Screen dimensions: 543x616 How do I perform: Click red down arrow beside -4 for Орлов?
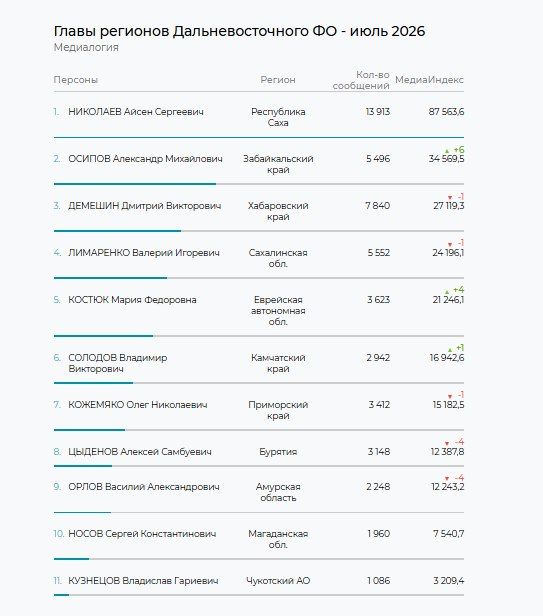coord(447,478)
